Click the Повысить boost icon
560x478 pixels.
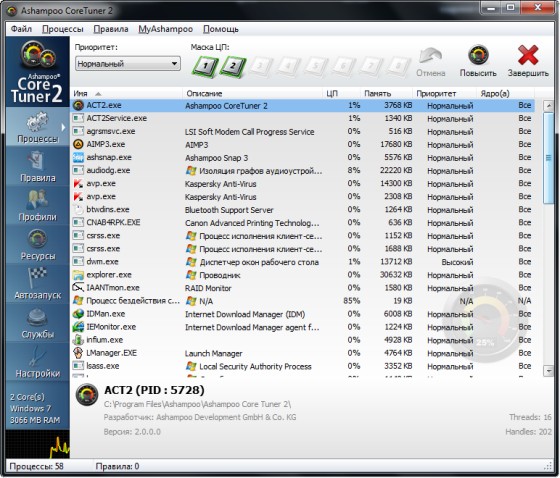[478, 60]
